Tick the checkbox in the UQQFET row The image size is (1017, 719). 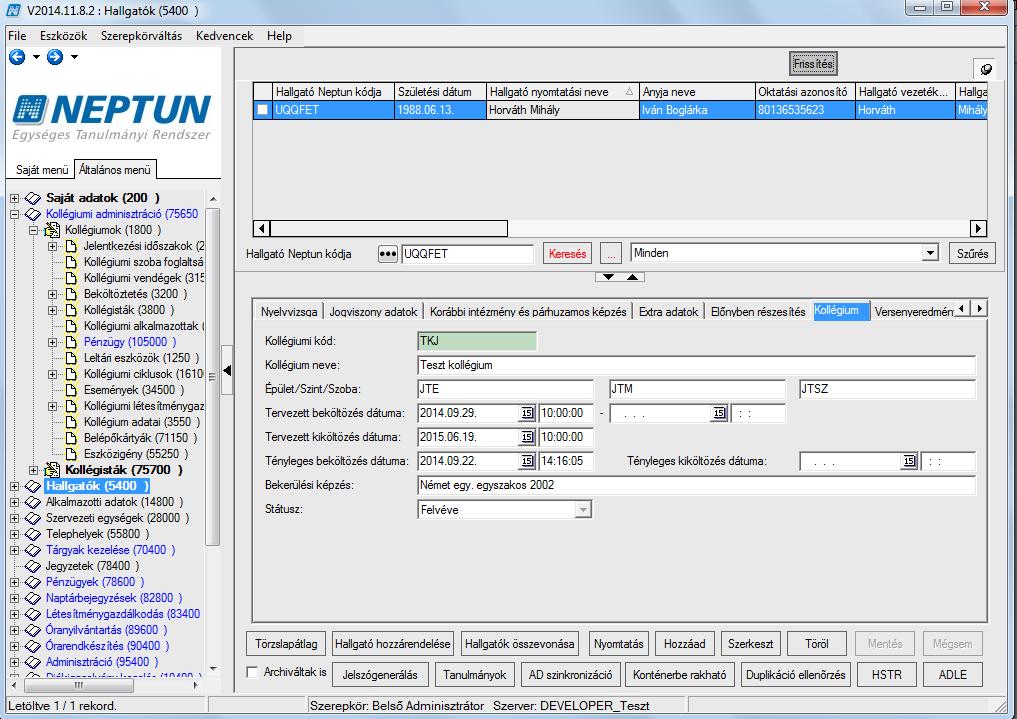click(x=262, y=110)
